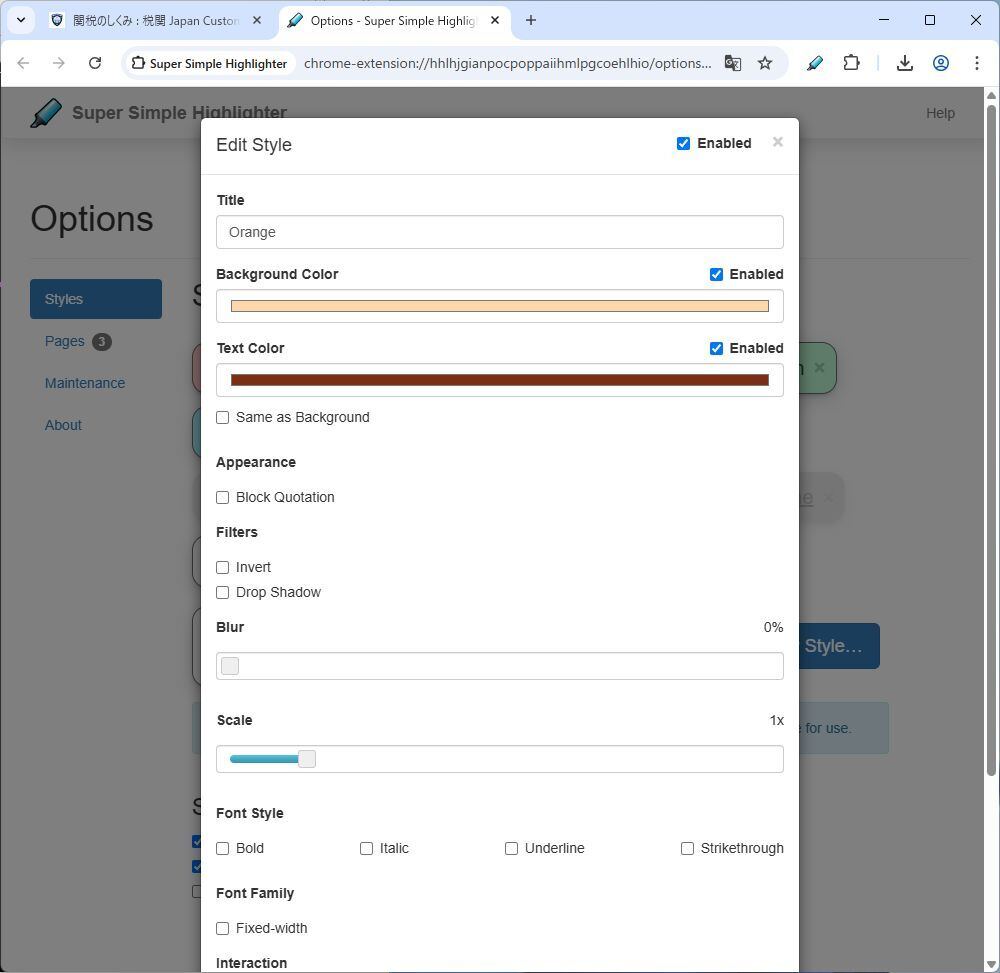
Task: Toggle Background Color Enabled checkbox
Action: 716,274
